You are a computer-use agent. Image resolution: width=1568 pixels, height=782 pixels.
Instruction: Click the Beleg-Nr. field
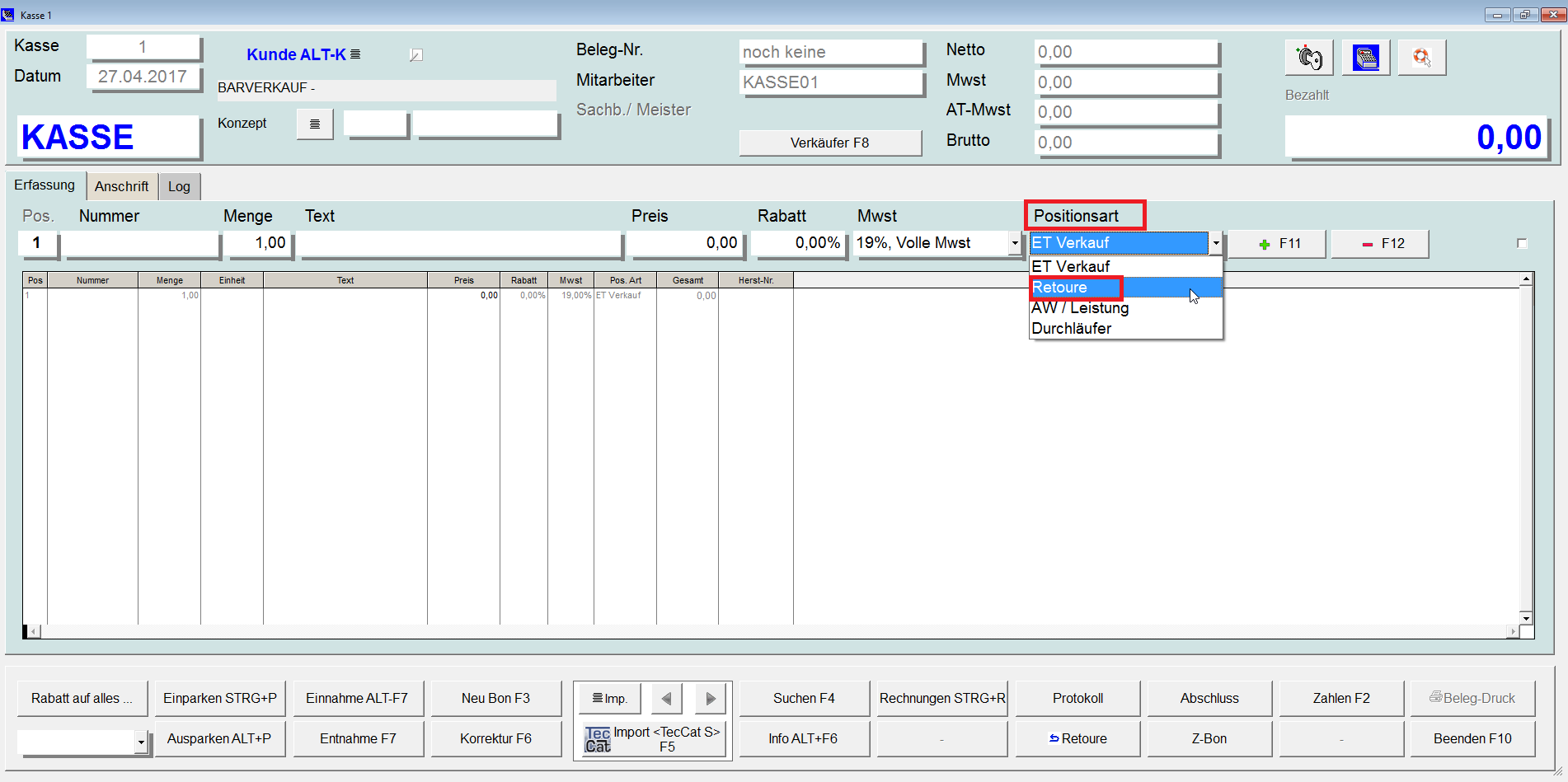point(831,52)
